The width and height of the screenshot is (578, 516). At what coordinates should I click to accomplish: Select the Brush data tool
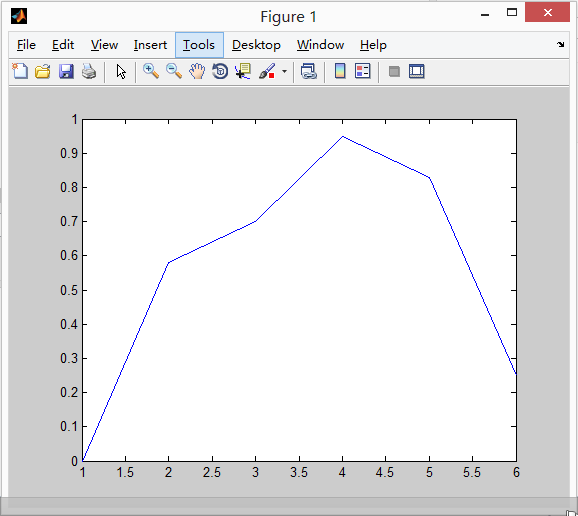point(267,71)
